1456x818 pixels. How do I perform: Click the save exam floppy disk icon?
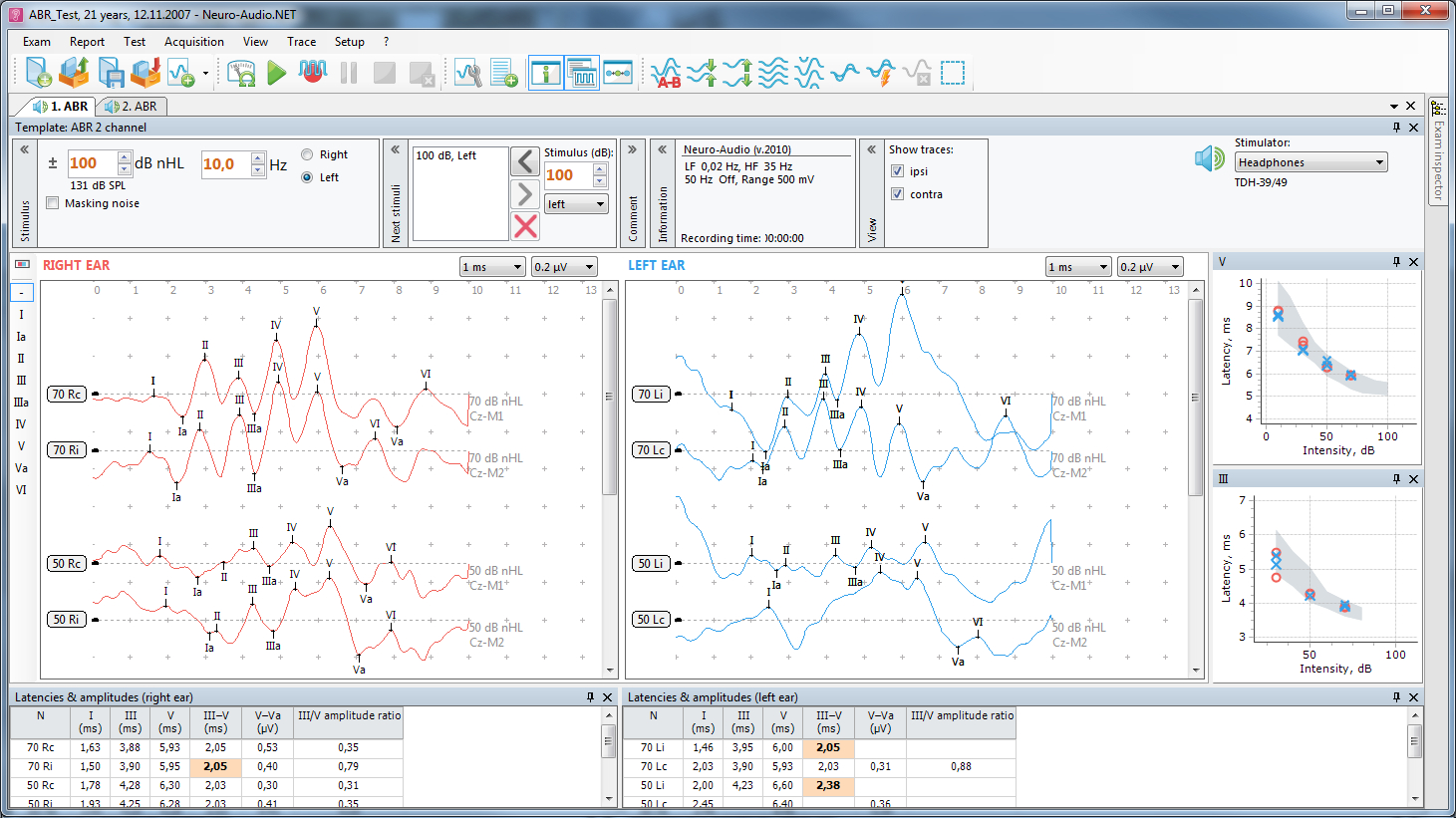point(111,73)
